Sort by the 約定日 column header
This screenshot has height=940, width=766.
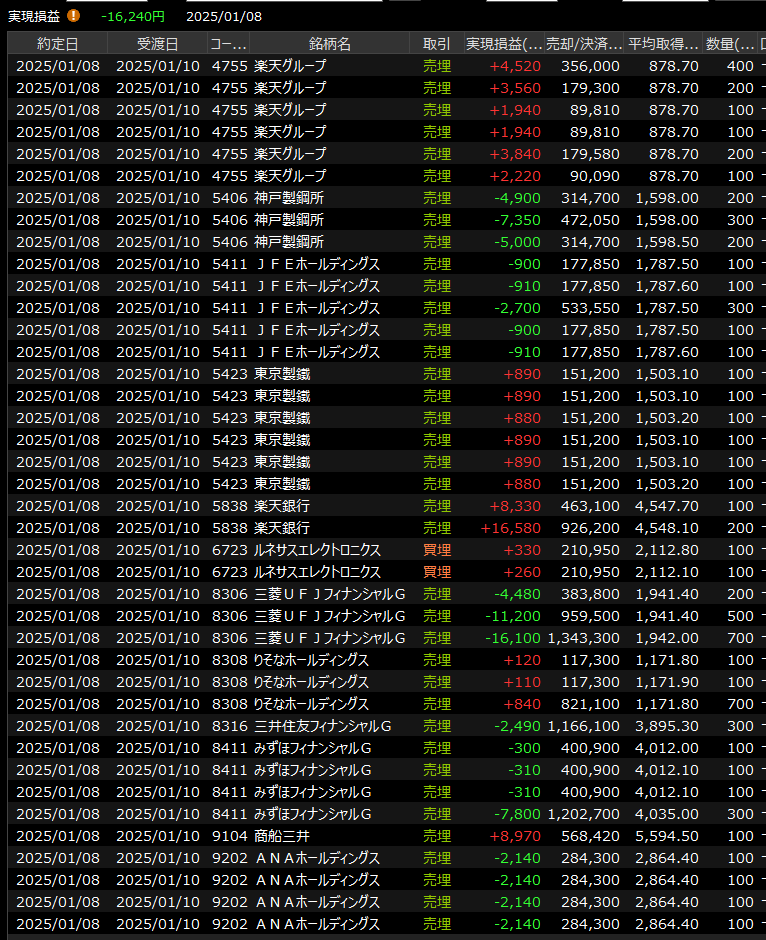[57, 44]
